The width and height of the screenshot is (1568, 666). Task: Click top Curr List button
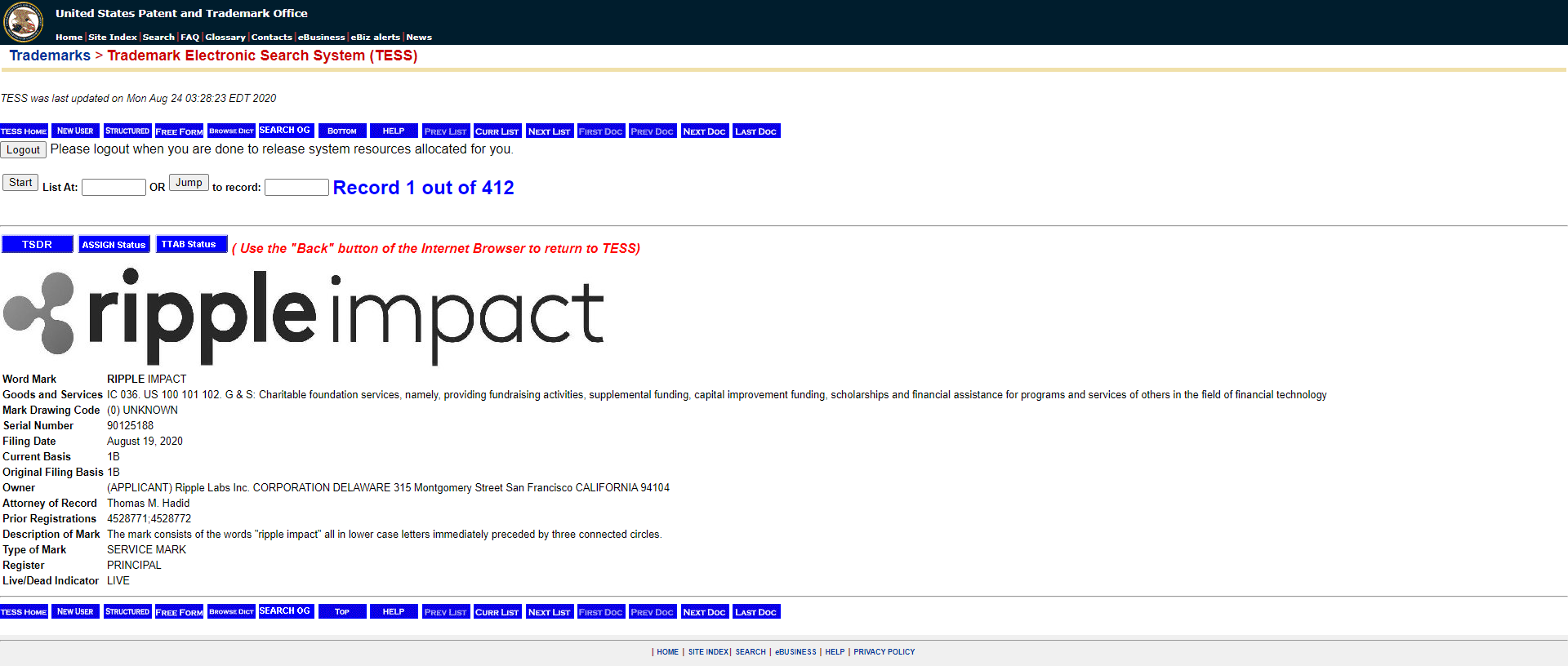[497, 131]
